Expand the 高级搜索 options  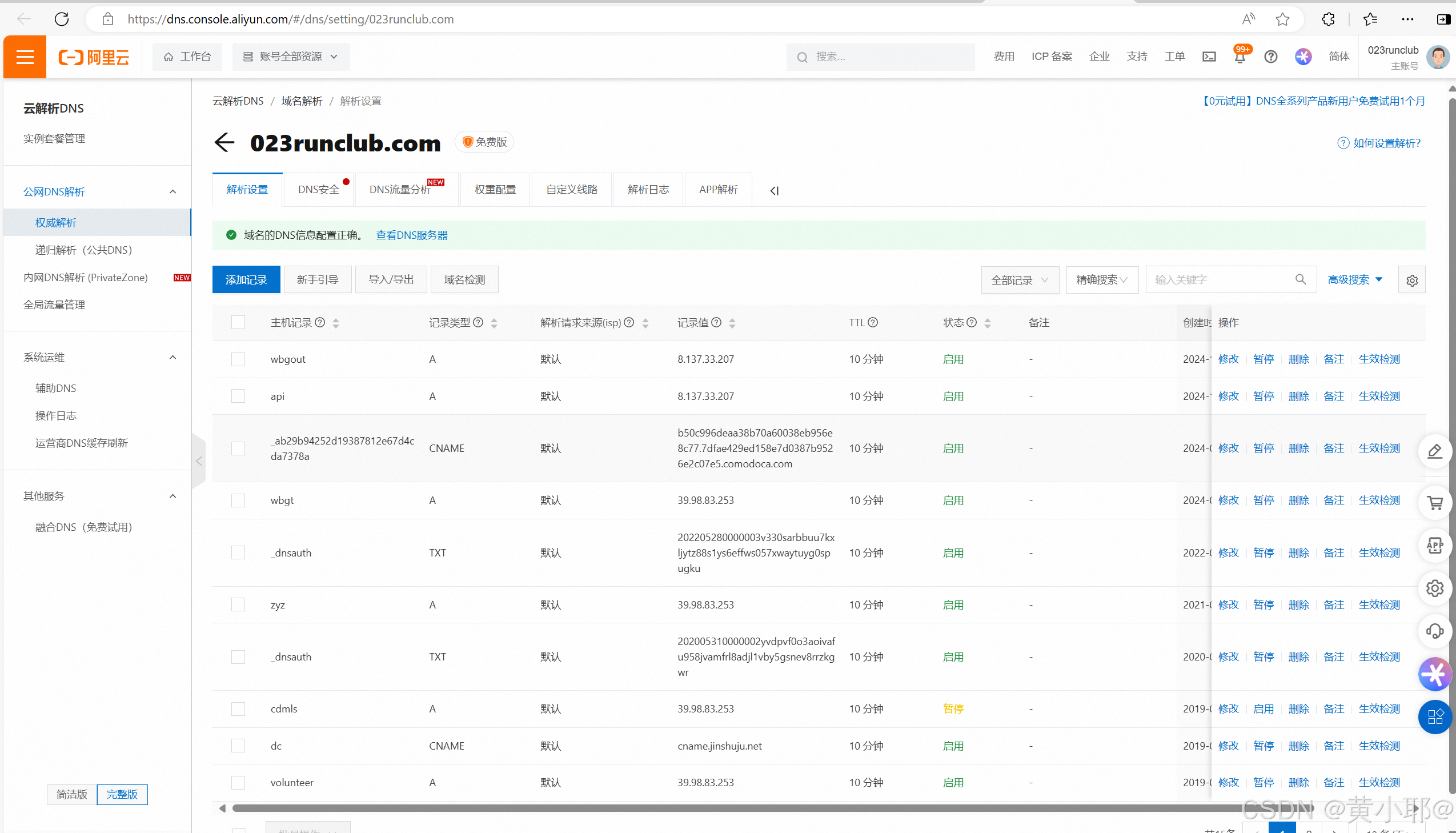coord(1354,280)
